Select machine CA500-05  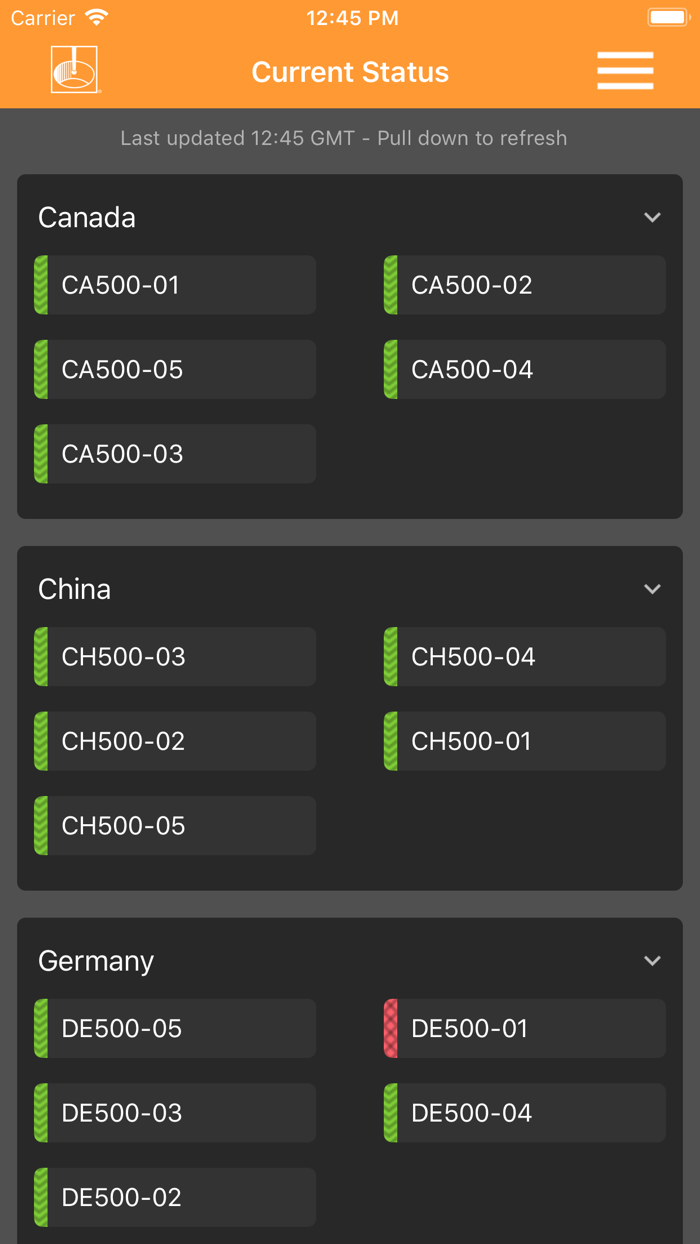(175, 370)
